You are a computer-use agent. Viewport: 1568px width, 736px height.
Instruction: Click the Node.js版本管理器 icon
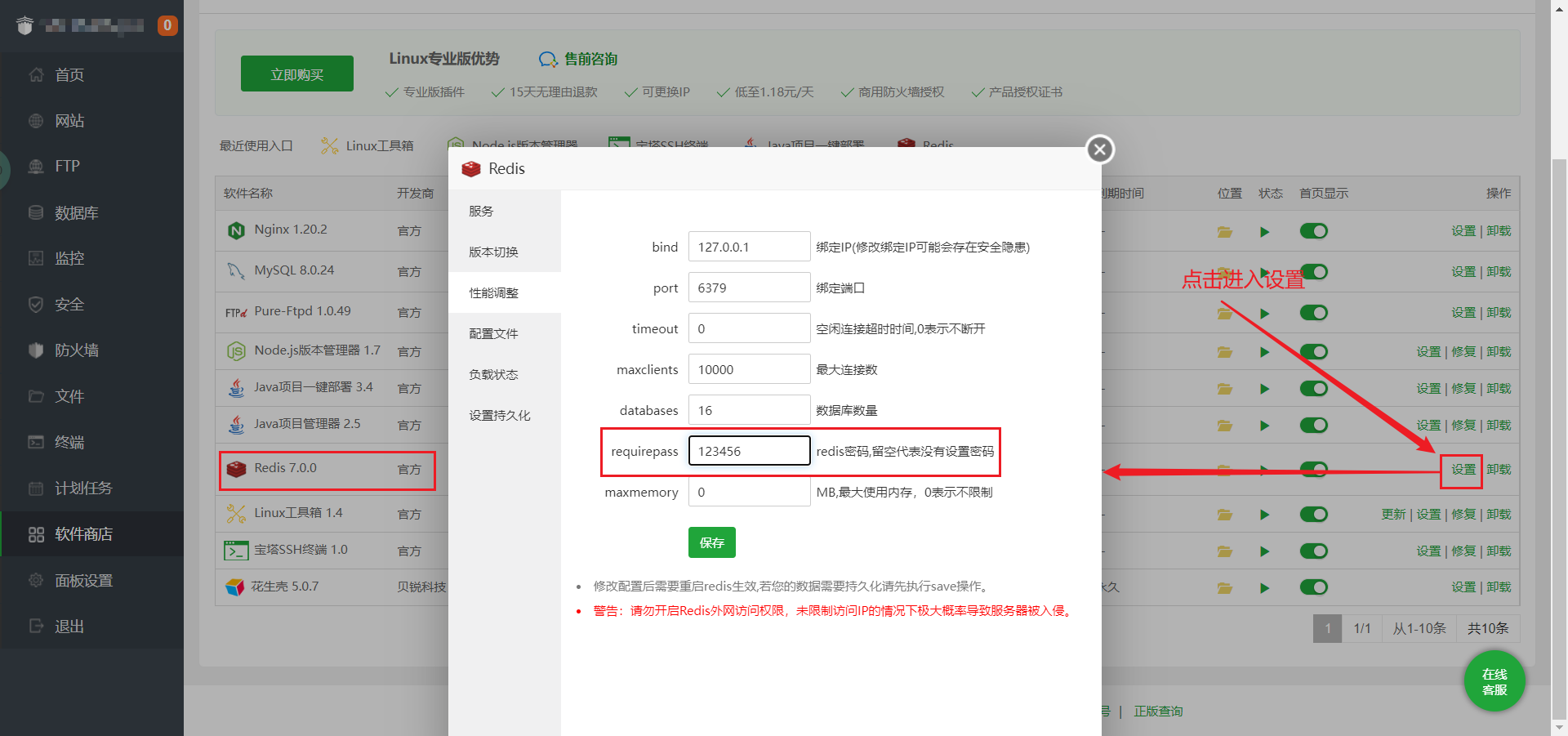click(x=236, y=351)
